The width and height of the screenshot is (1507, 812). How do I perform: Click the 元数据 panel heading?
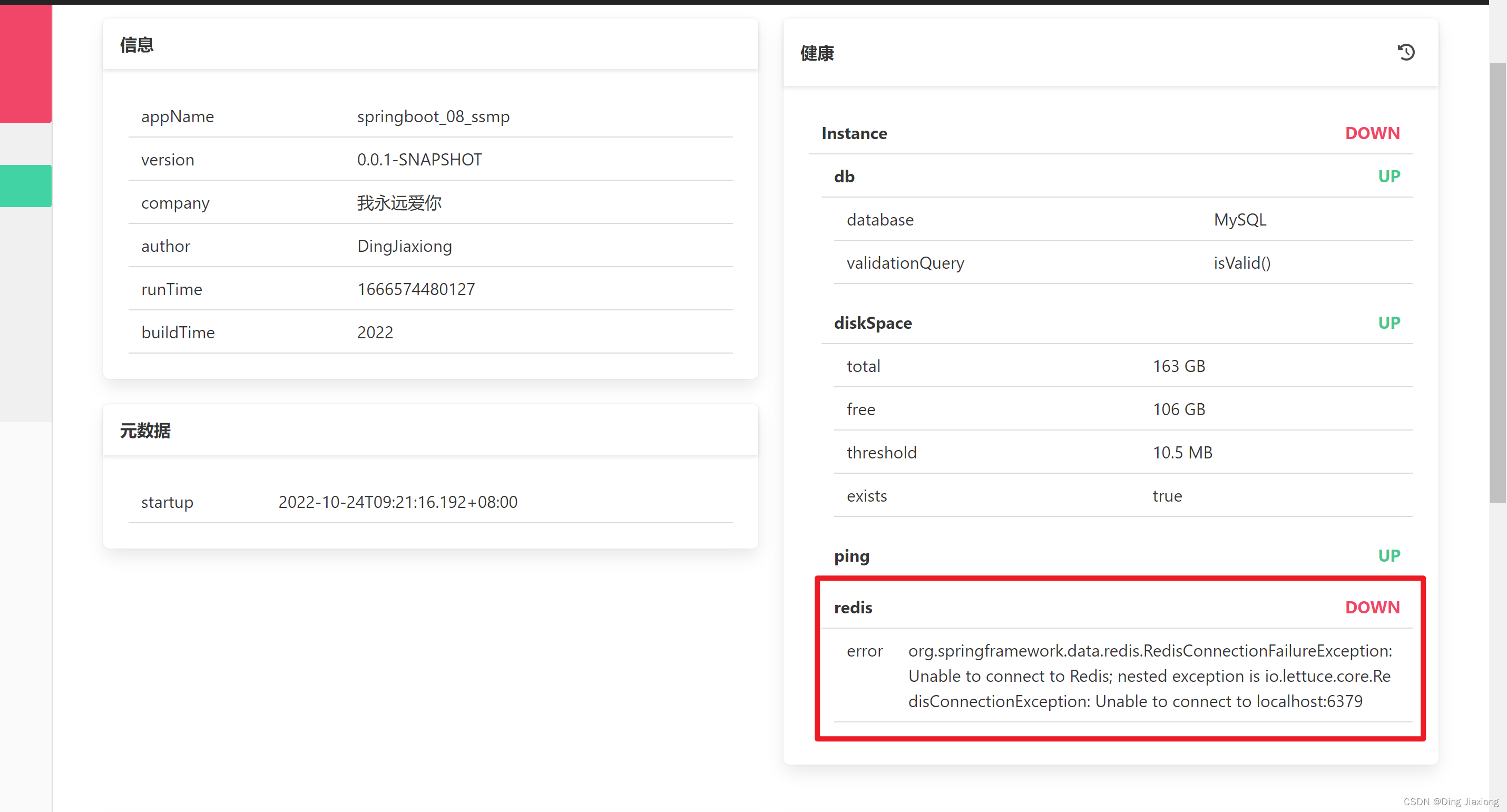pyautogui.click(x=145, y=431)
